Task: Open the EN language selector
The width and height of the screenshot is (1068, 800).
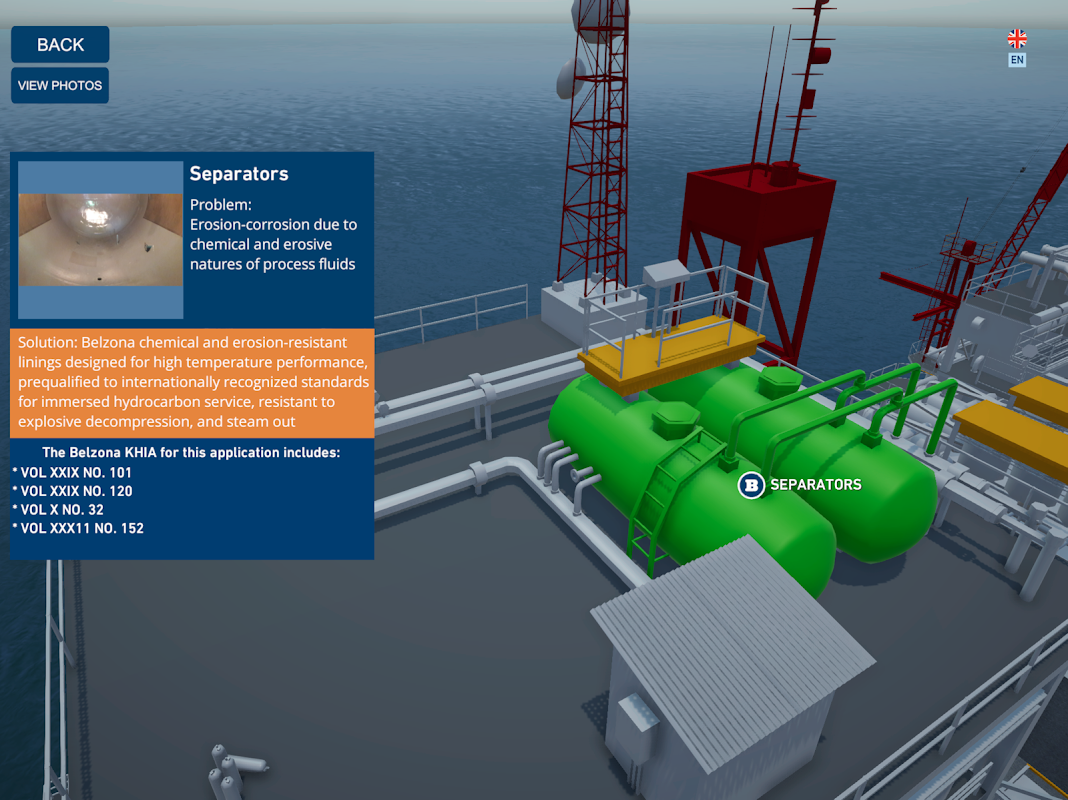Action: tap(1017, 60)
